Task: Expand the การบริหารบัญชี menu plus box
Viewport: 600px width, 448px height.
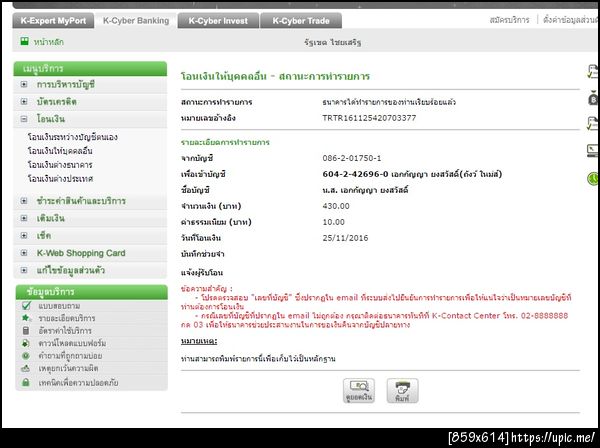Action: [24, 84]
